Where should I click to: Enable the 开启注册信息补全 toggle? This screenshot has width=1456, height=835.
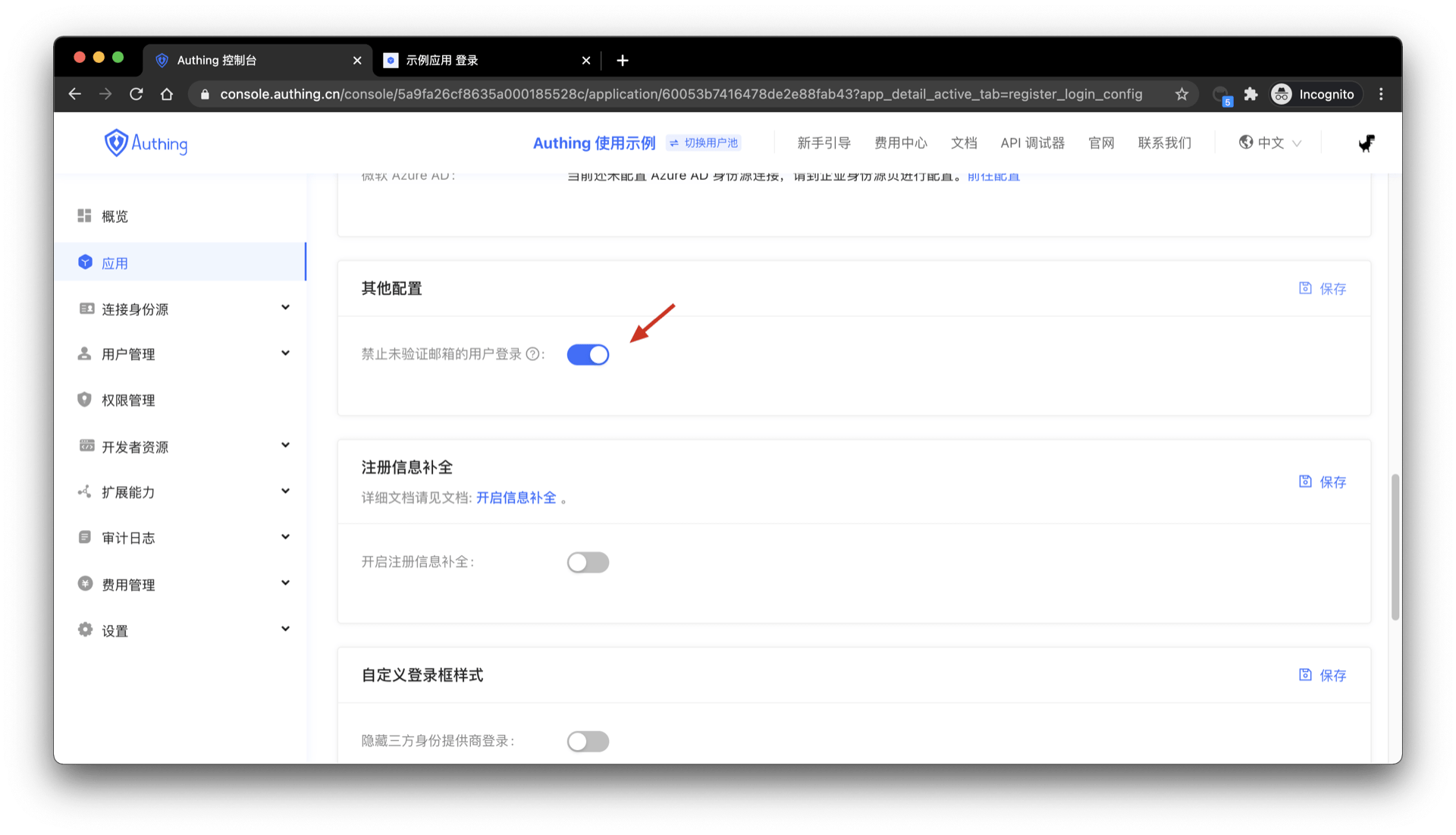point(588,563)
